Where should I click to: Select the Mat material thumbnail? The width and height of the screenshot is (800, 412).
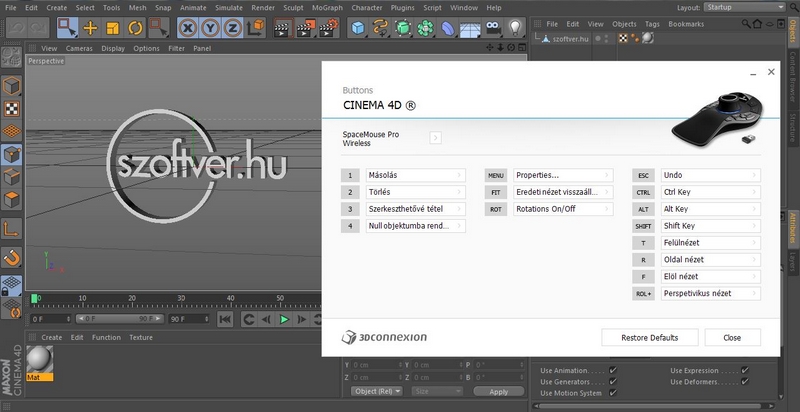coord(39,363)
